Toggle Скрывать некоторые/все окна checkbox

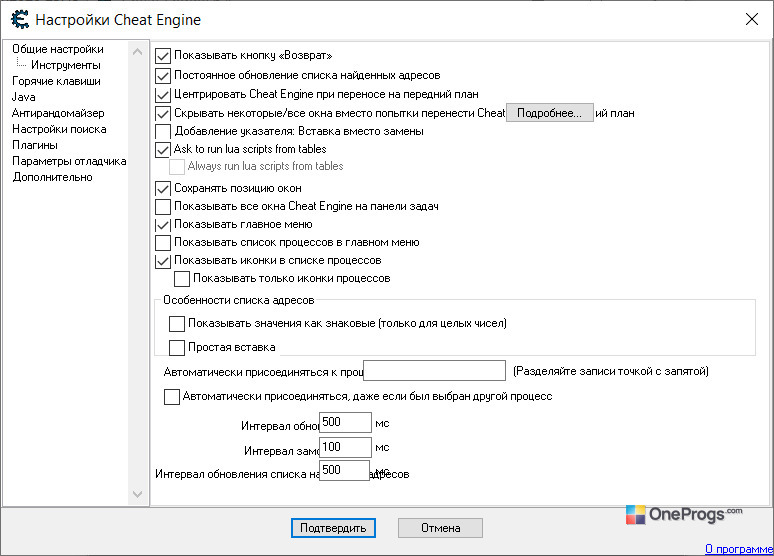pos(163,114)
